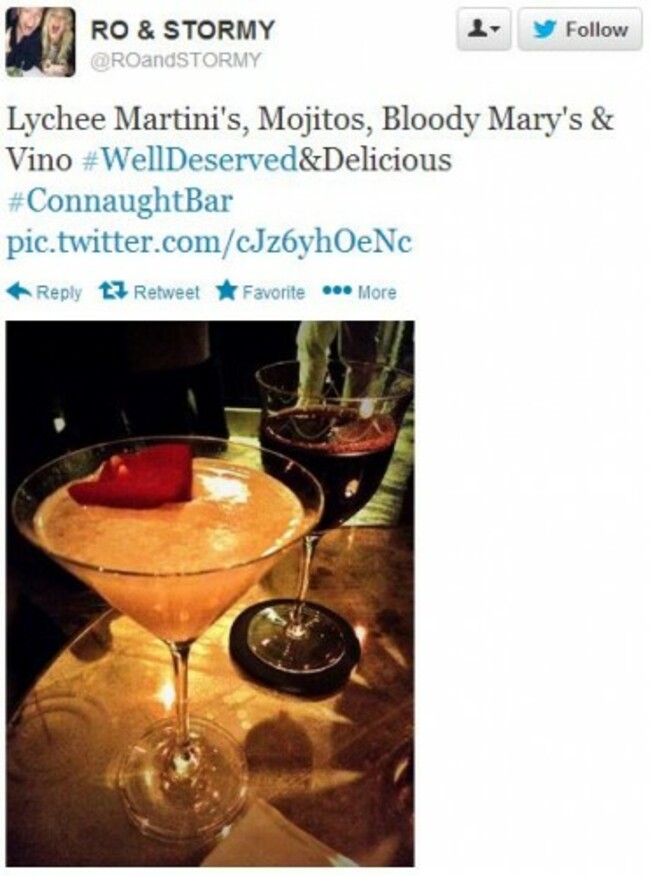650x876 pixels.
Task: Click the Retweet text label
Action: click(x=166, y=292)
